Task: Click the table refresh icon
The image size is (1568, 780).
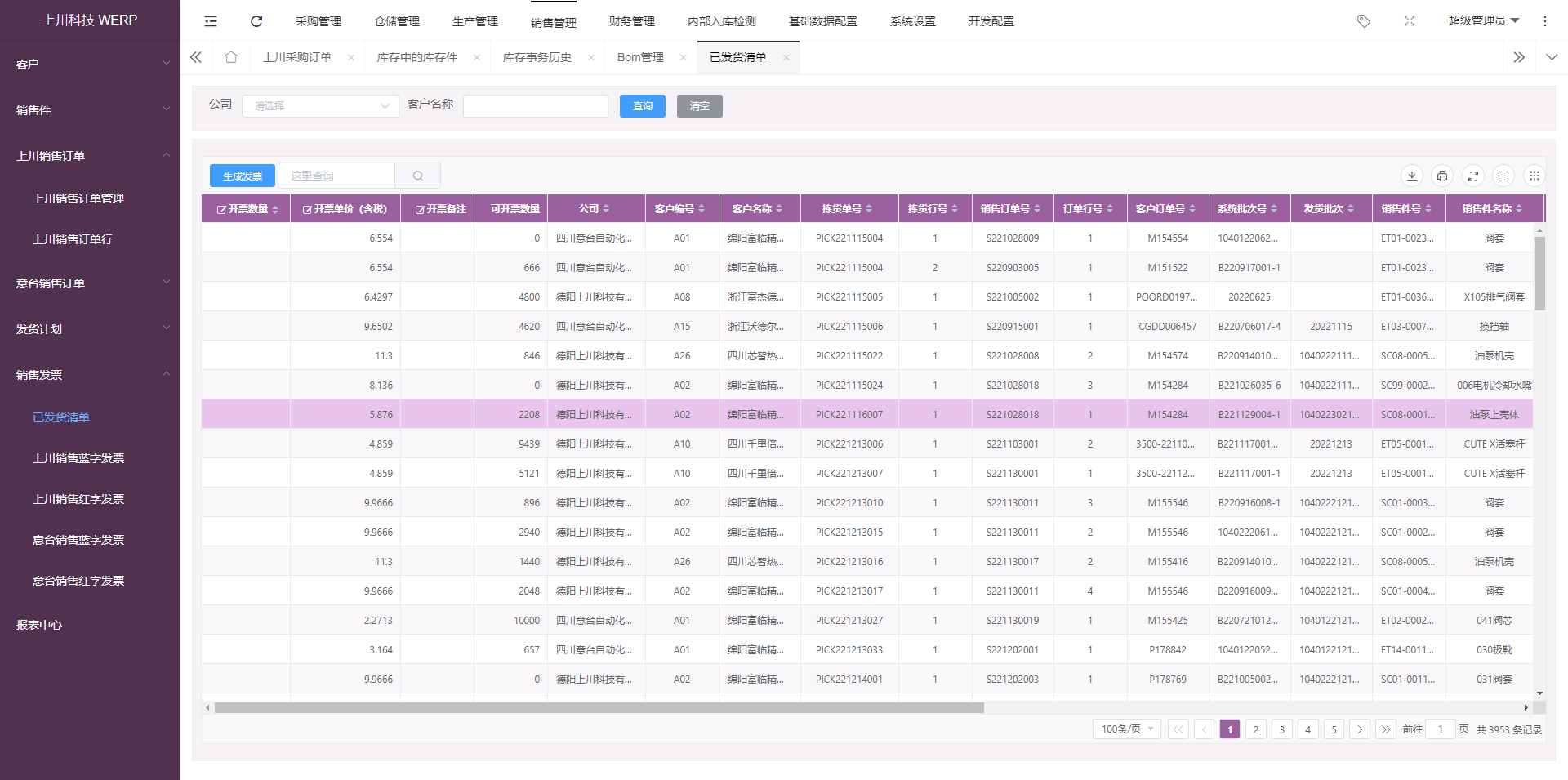Action: point(1473,176)
